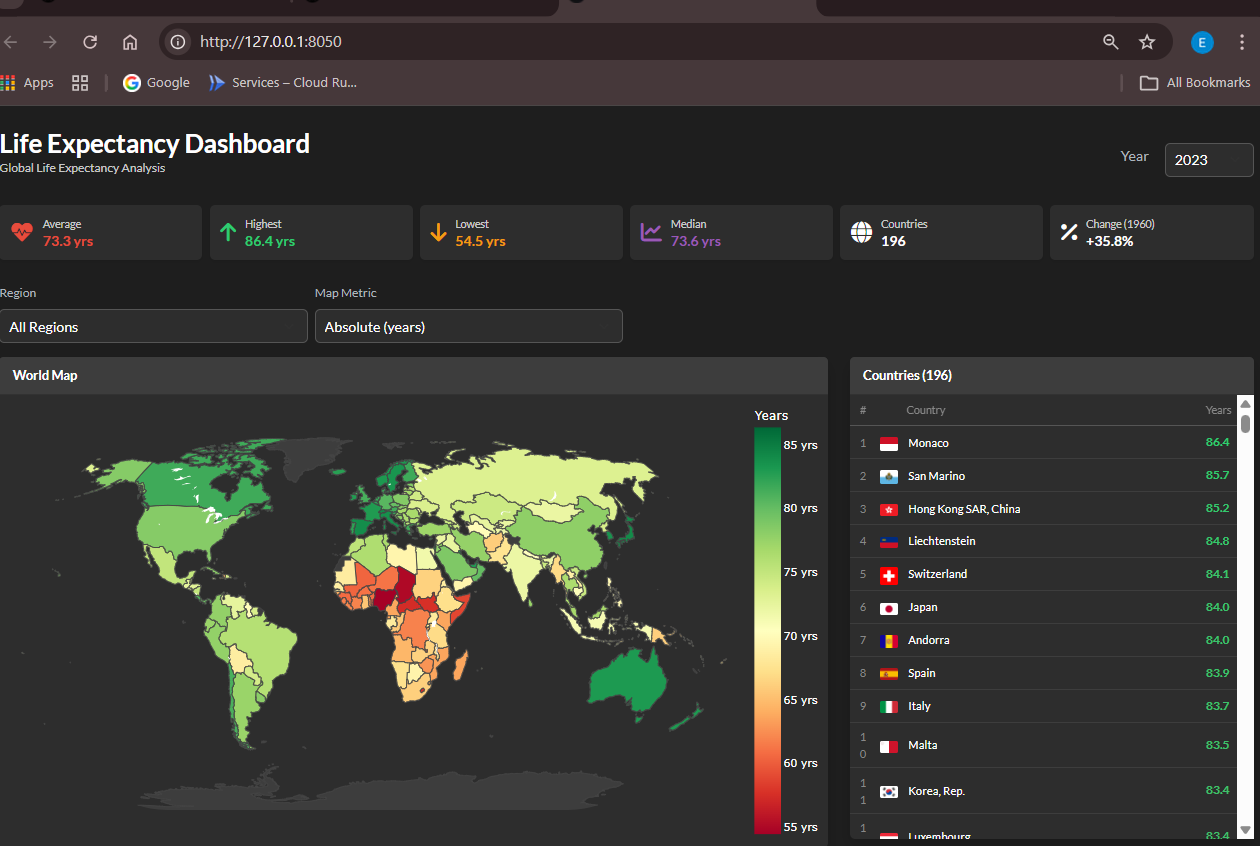Screen dimensions: 1260x846
Task: Open the All Bookmarks folder
Action: [x=1196, y=83]
